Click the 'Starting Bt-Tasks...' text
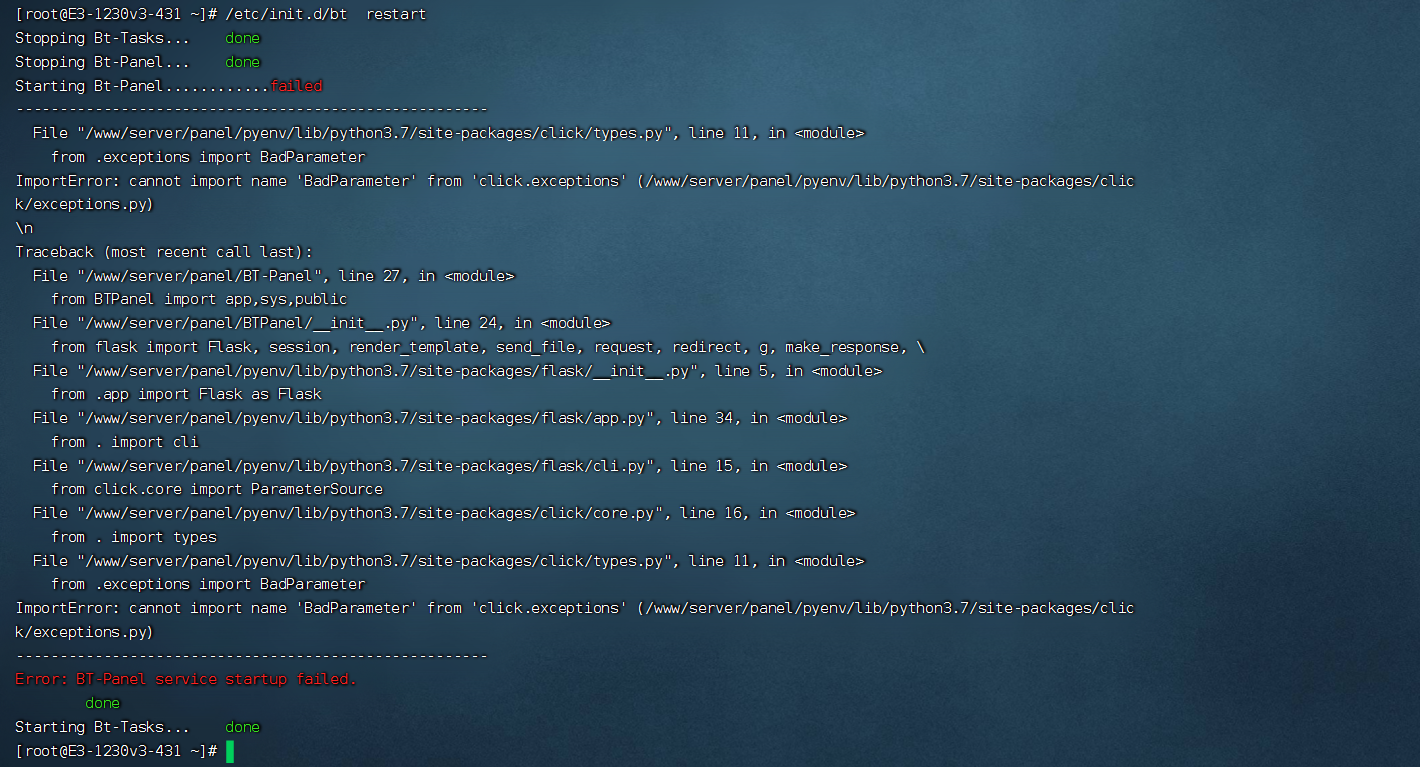 102,727
